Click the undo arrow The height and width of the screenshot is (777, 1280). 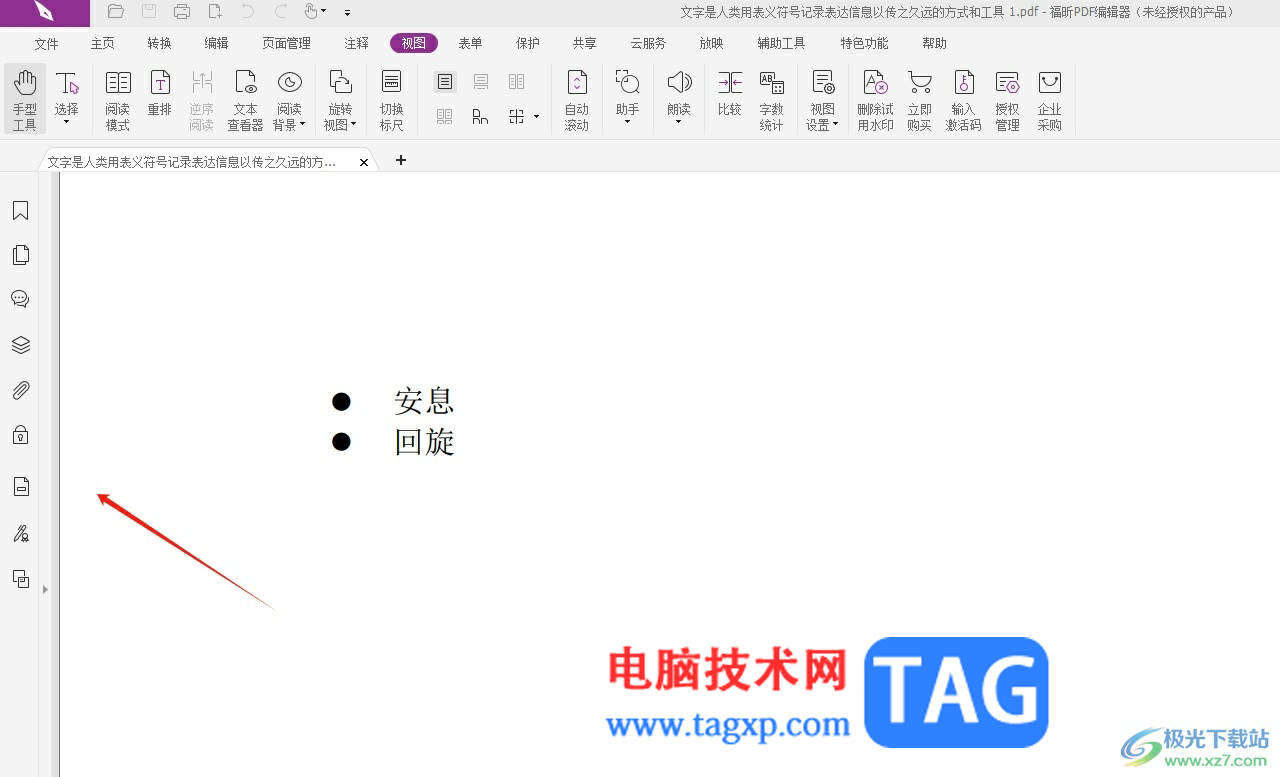[x=248, y=12]
